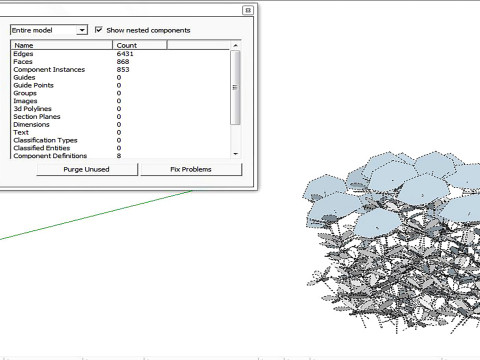This screenshot has width=480, height=360.
Task: Select the Text row in statistics
Action: [121, 132]
